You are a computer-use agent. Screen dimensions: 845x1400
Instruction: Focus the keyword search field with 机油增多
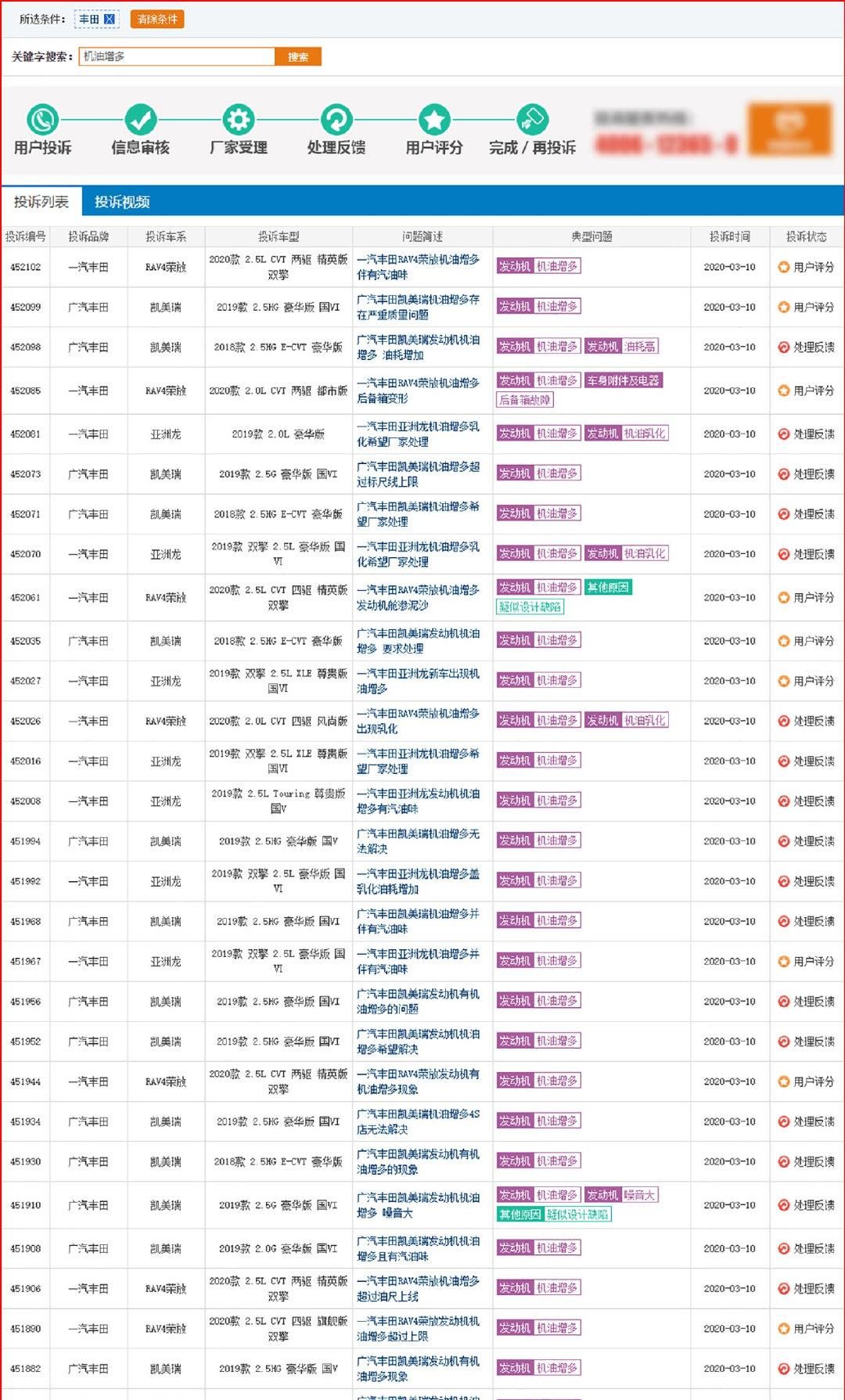[x=177, y=57]
